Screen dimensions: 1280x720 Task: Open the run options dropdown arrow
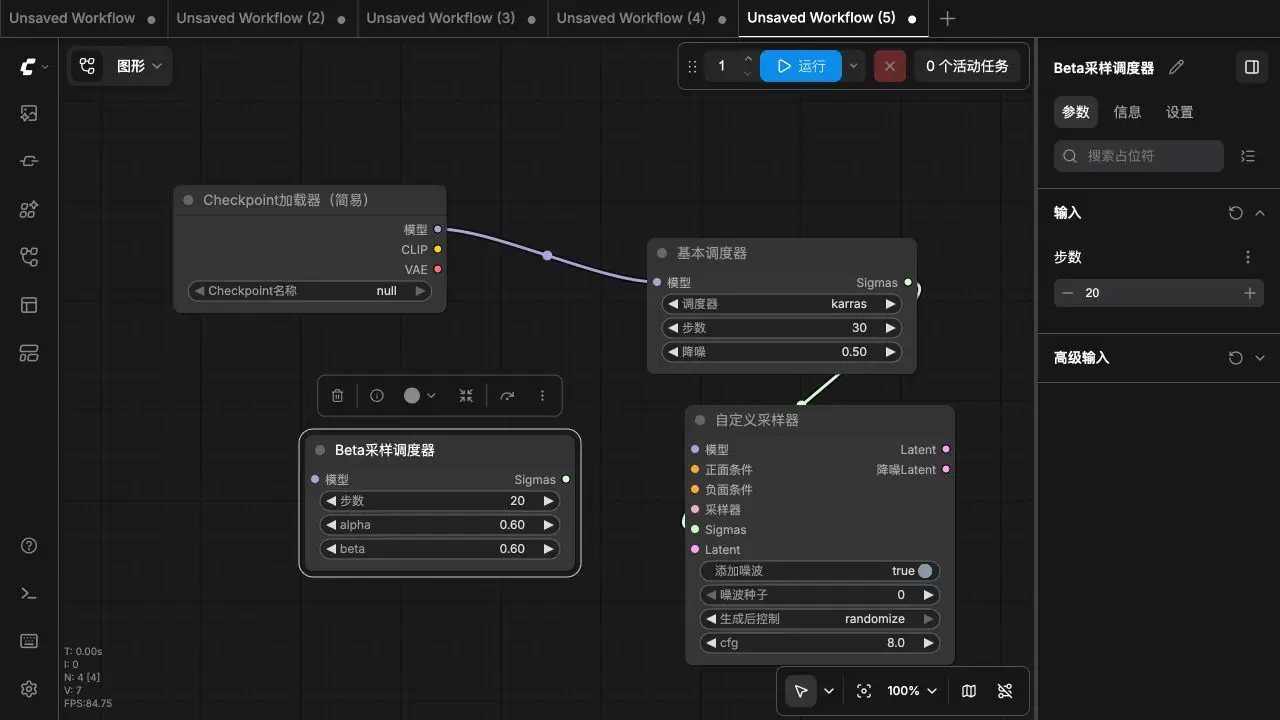853,66
